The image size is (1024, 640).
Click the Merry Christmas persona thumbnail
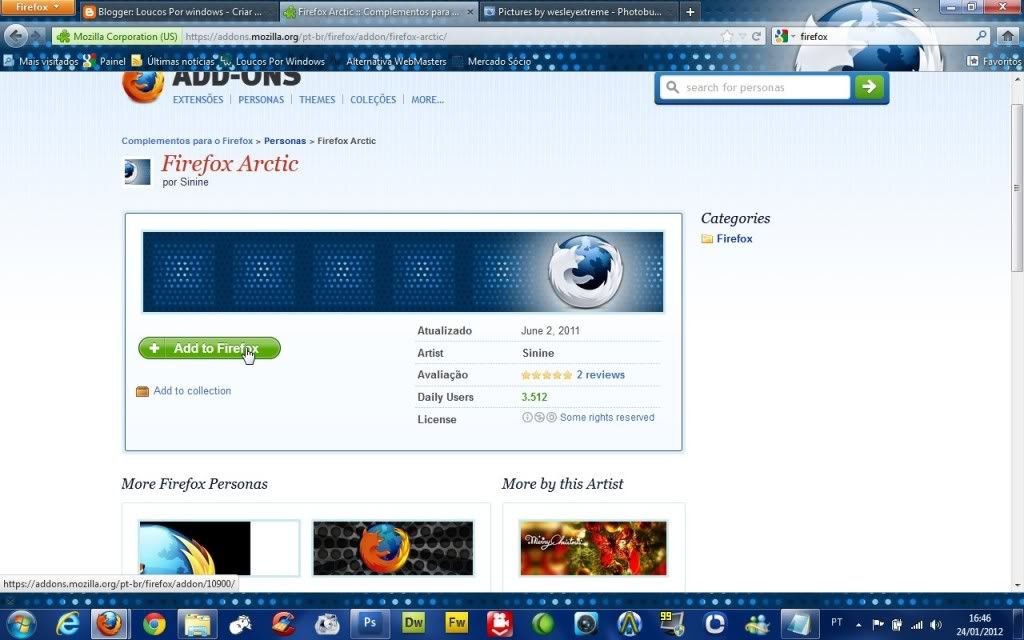(593, 547)
